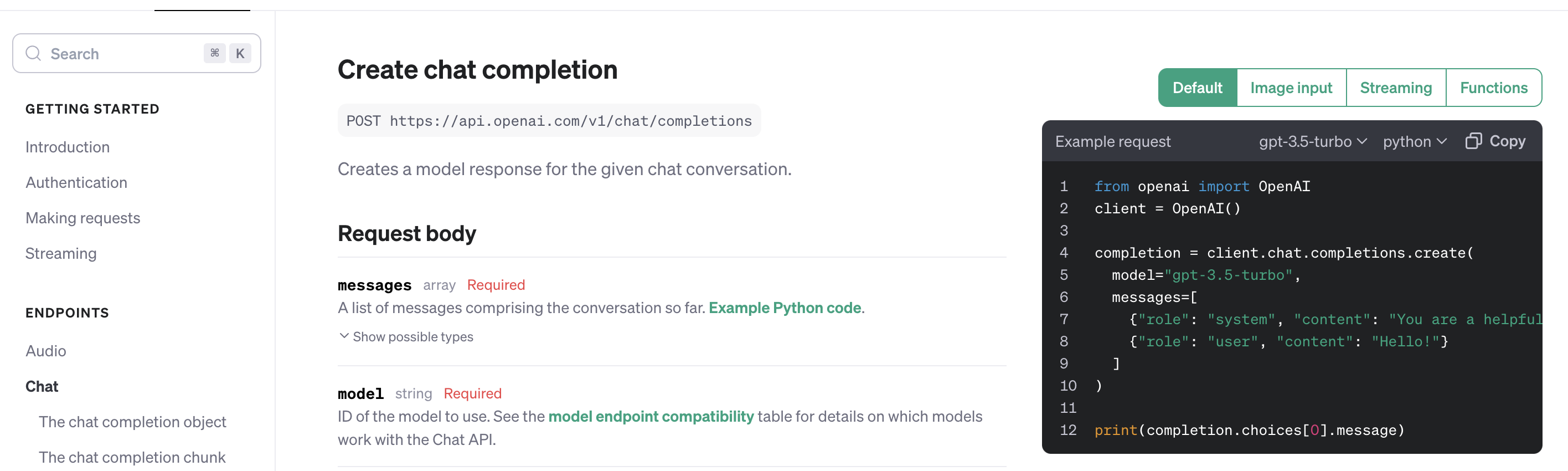Image resolution: width=1568 pixels, height=471 pixels.
Task: Switch to the Image input tab
Action: pyautogui.click(x=1291, y=87)
